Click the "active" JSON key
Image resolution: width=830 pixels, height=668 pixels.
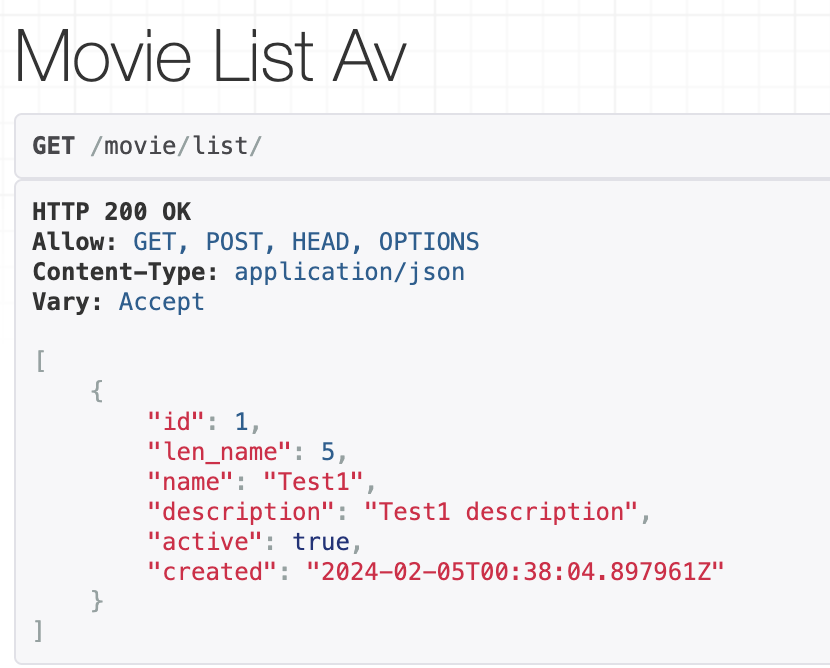(205, 542)
